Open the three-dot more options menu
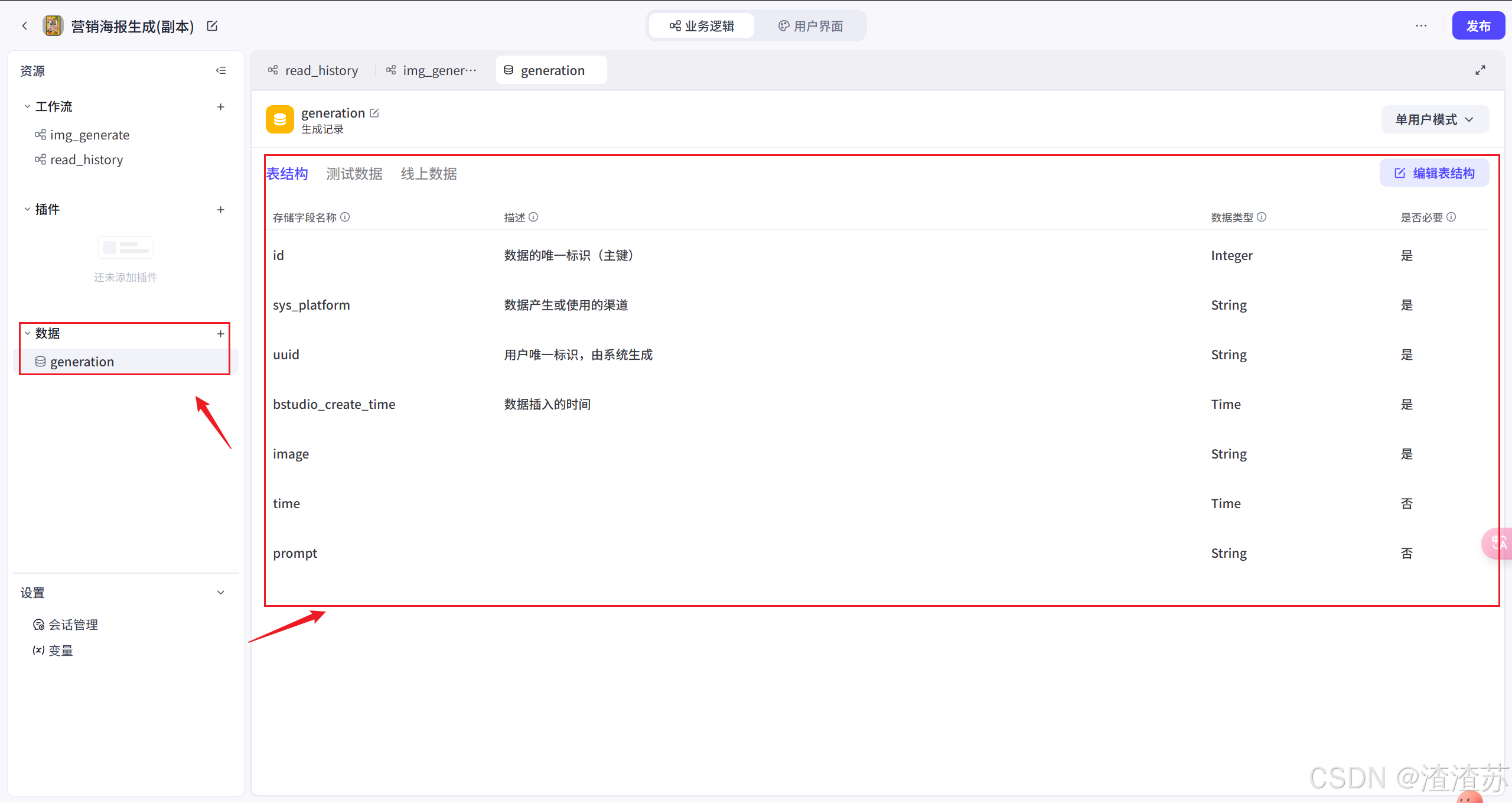 pyautogui.click(x=1421, y=26)
